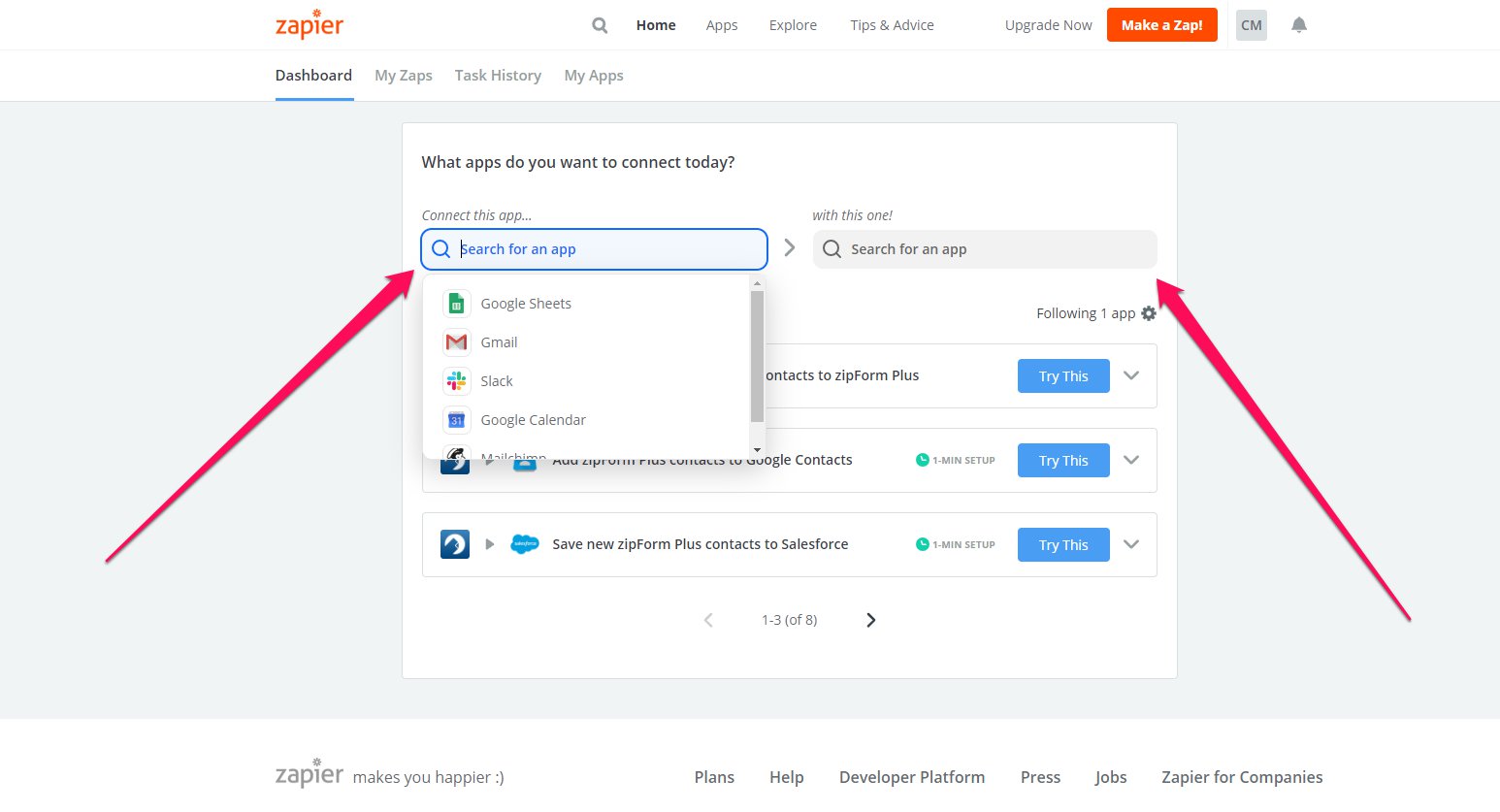Click the magnifier icon in right app search
This screenshot has height=812, width=1500.
pyautogui.click(x=832, y=249)
